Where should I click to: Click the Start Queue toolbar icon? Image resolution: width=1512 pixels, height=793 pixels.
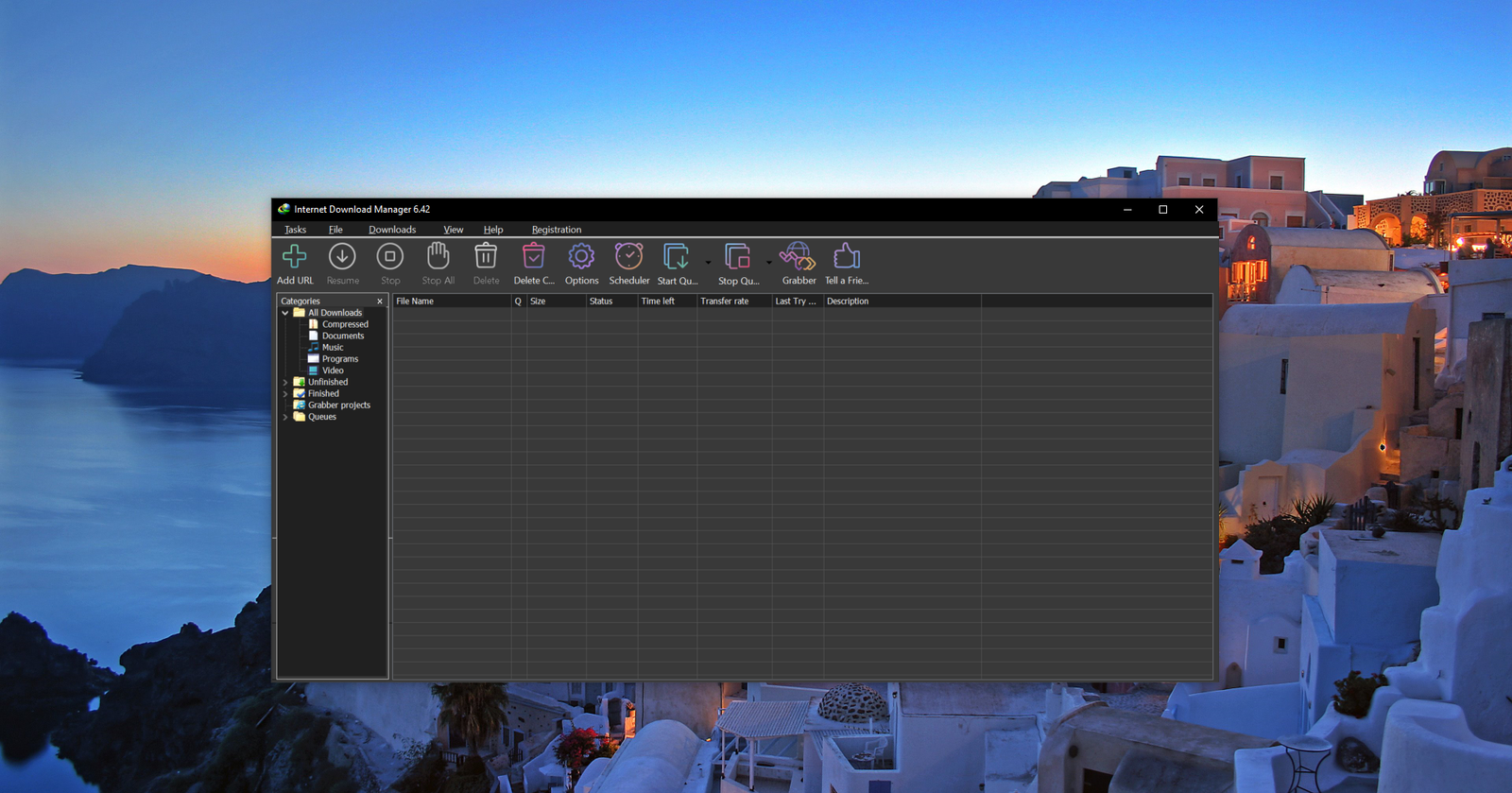pos(677,257)
